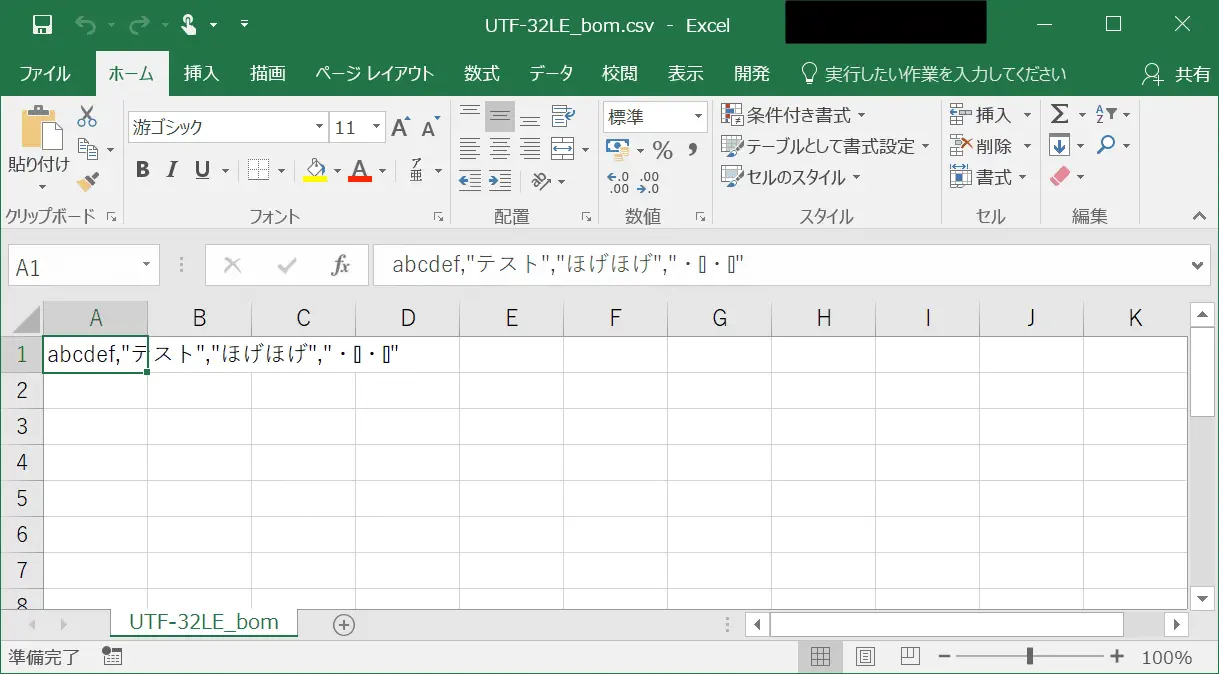This screenshot has height=674, width=1219.
Task: Click the Save icon in title bar
Action: tap(42, 25)
